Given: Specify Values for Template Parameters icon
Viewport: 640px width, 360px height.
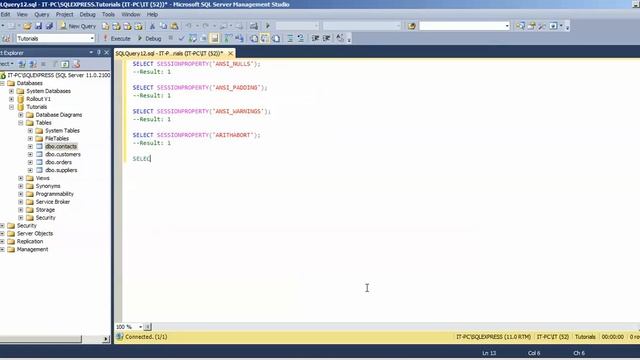Looking at the screenshot, I should click(x=340, y=38).
